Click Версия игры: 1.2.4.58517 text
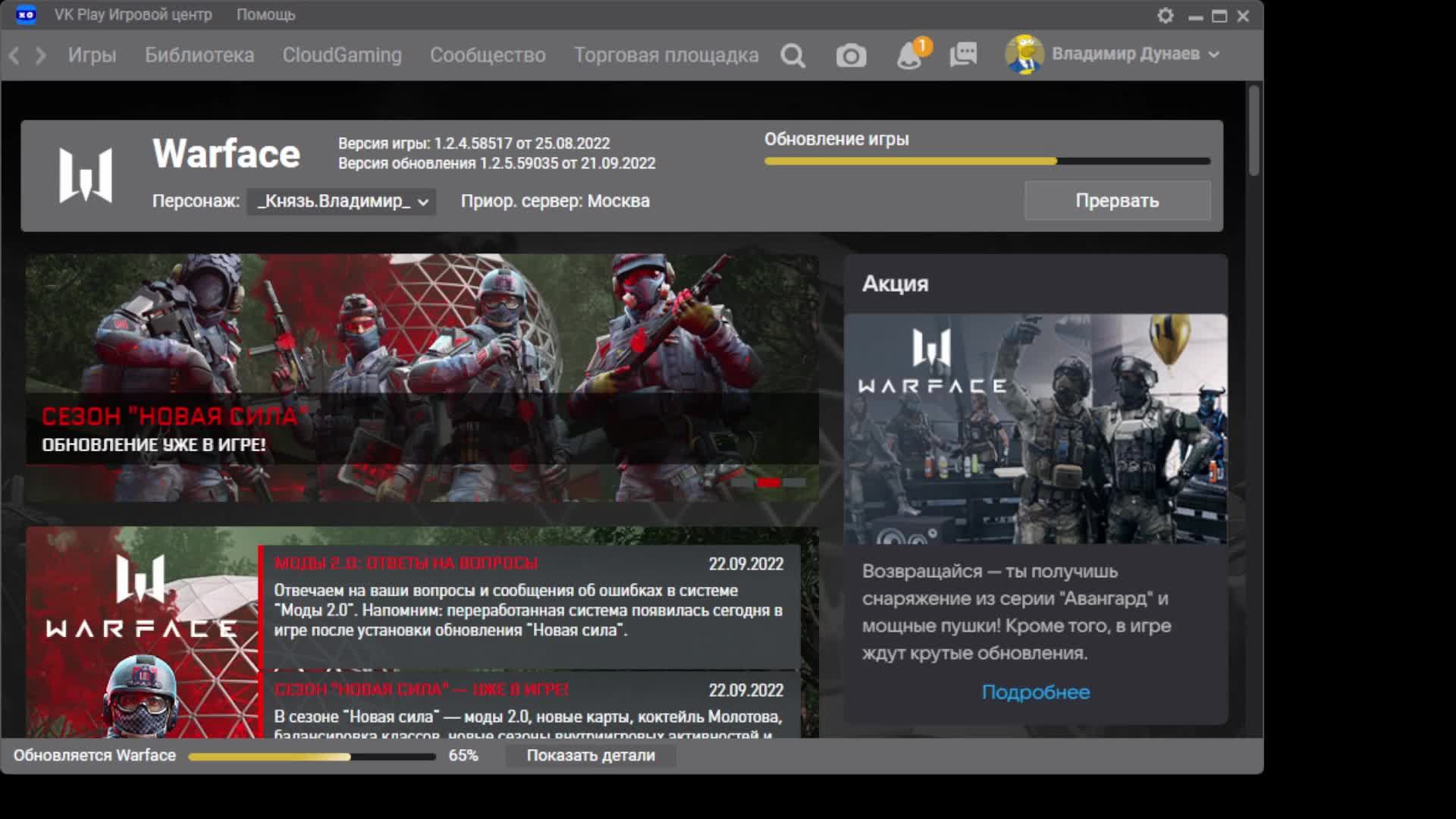This screenshot has width=1456, height=819. (474, 143)
